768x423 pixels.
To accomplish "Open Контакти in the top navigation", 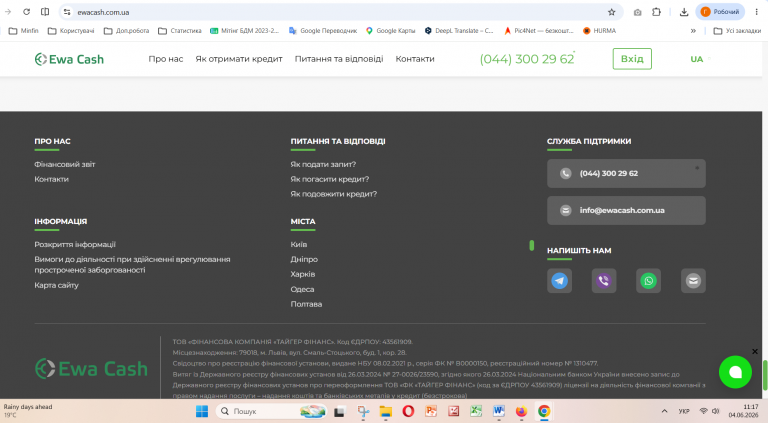I will (415, 59).
